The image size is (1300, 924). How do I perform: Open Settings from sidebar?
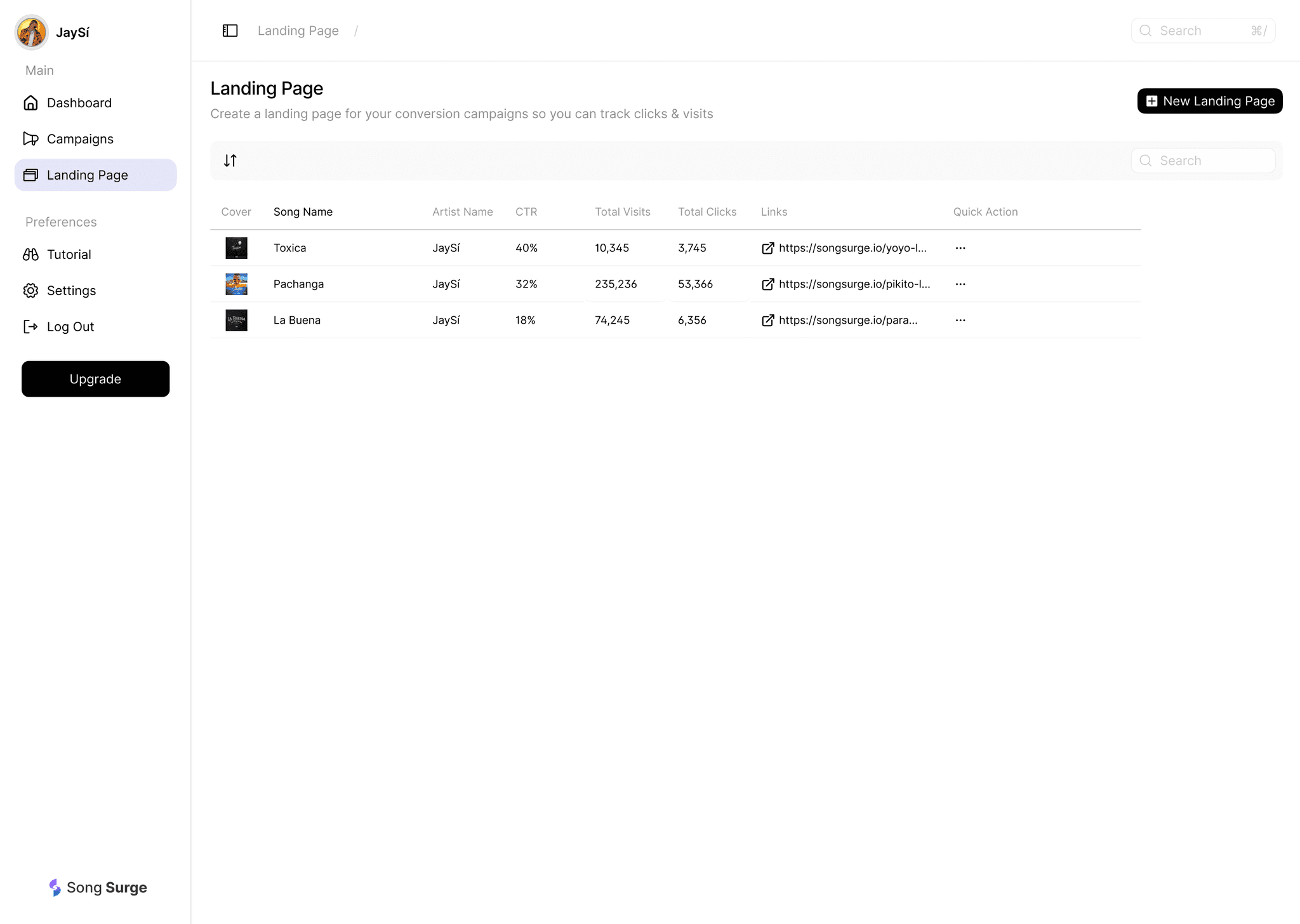[95, 291]
